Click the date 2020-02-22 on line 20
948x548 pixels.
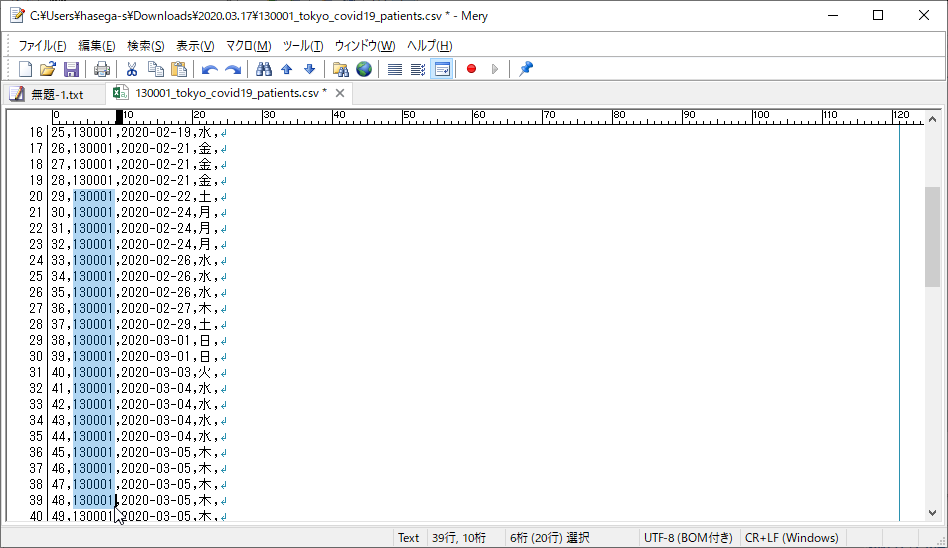coord(156,197)
